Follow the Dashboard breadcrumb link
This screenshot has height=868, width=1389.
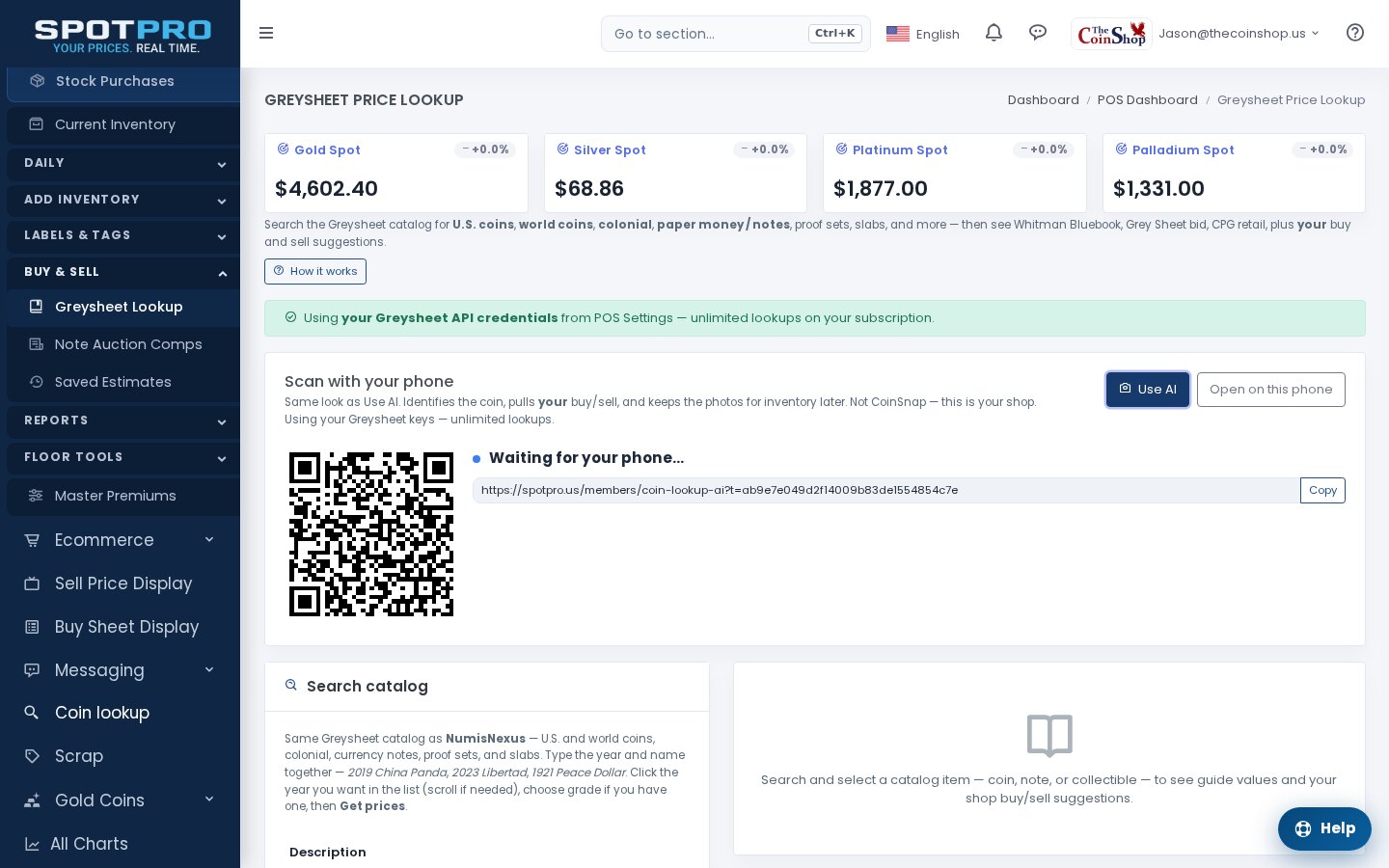point(1043,99)
